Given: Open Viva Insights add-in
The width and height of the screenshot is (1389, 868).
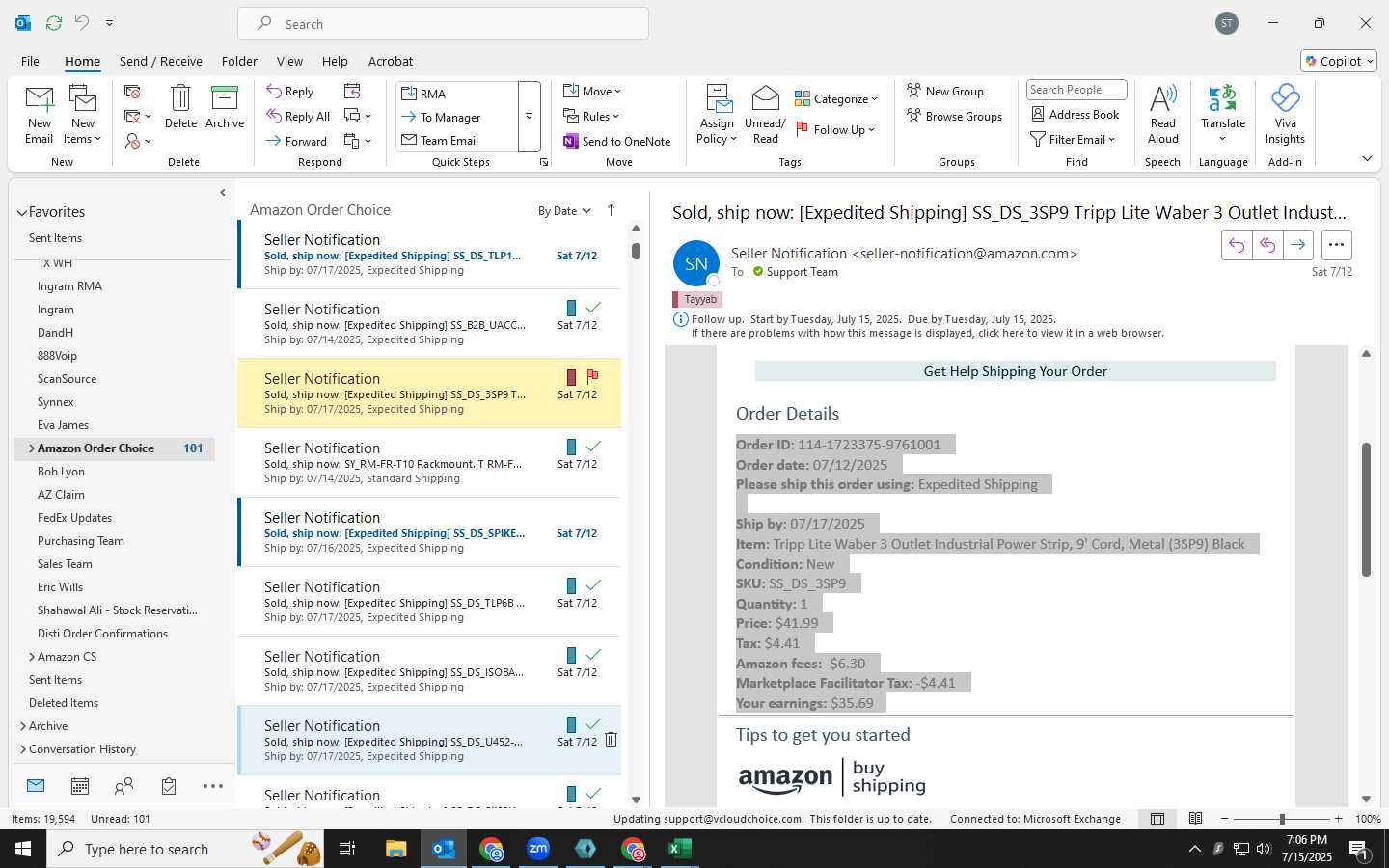Looking at the screenshot, I should pos(1285,114).
